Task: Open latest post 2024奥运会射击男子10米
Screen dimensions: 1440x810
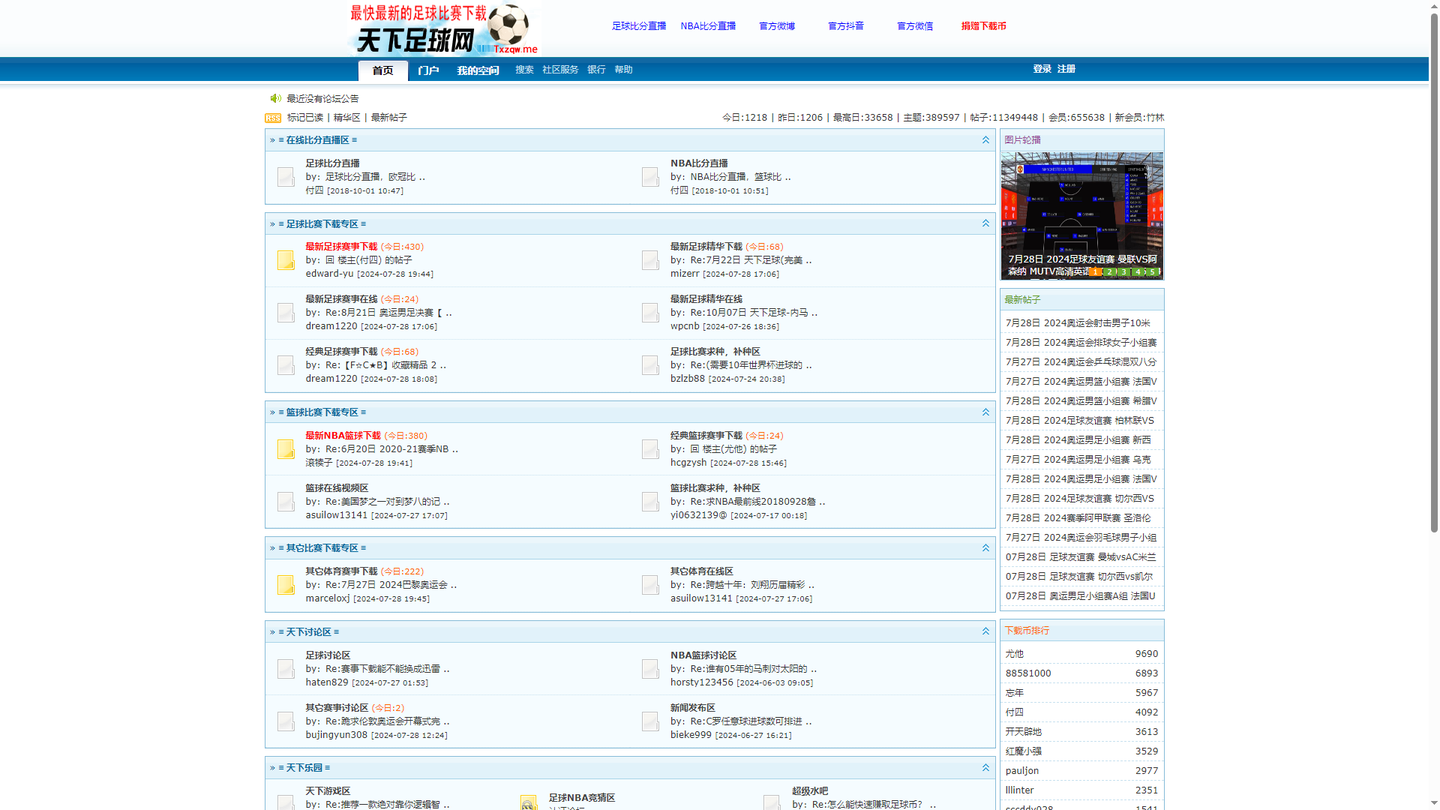Action: pos(1078,323)
